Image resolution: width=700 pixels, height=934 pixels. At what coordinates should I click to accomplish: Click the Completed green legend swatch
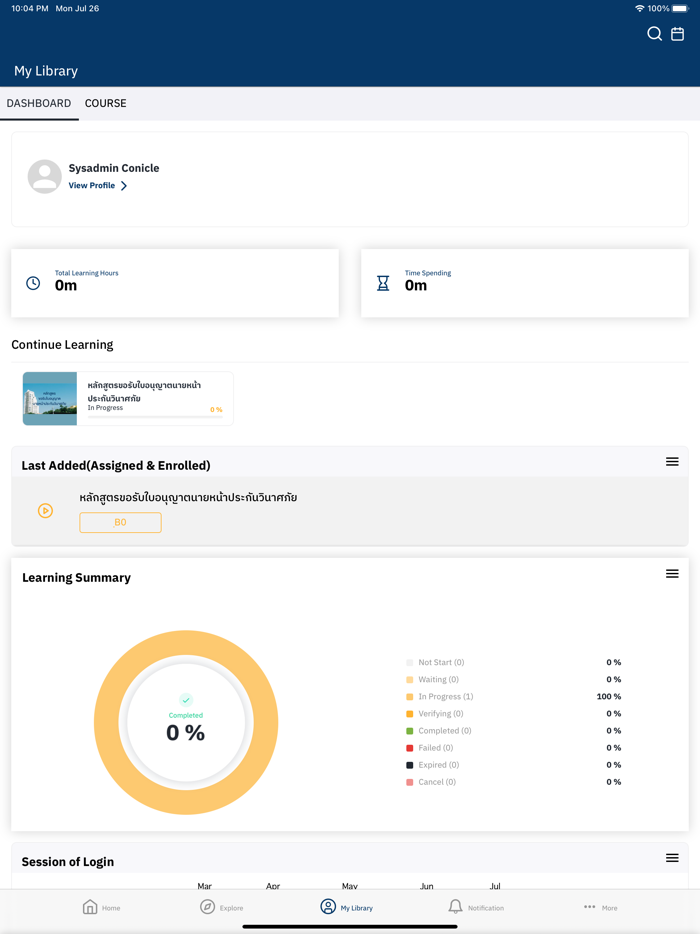410,731
